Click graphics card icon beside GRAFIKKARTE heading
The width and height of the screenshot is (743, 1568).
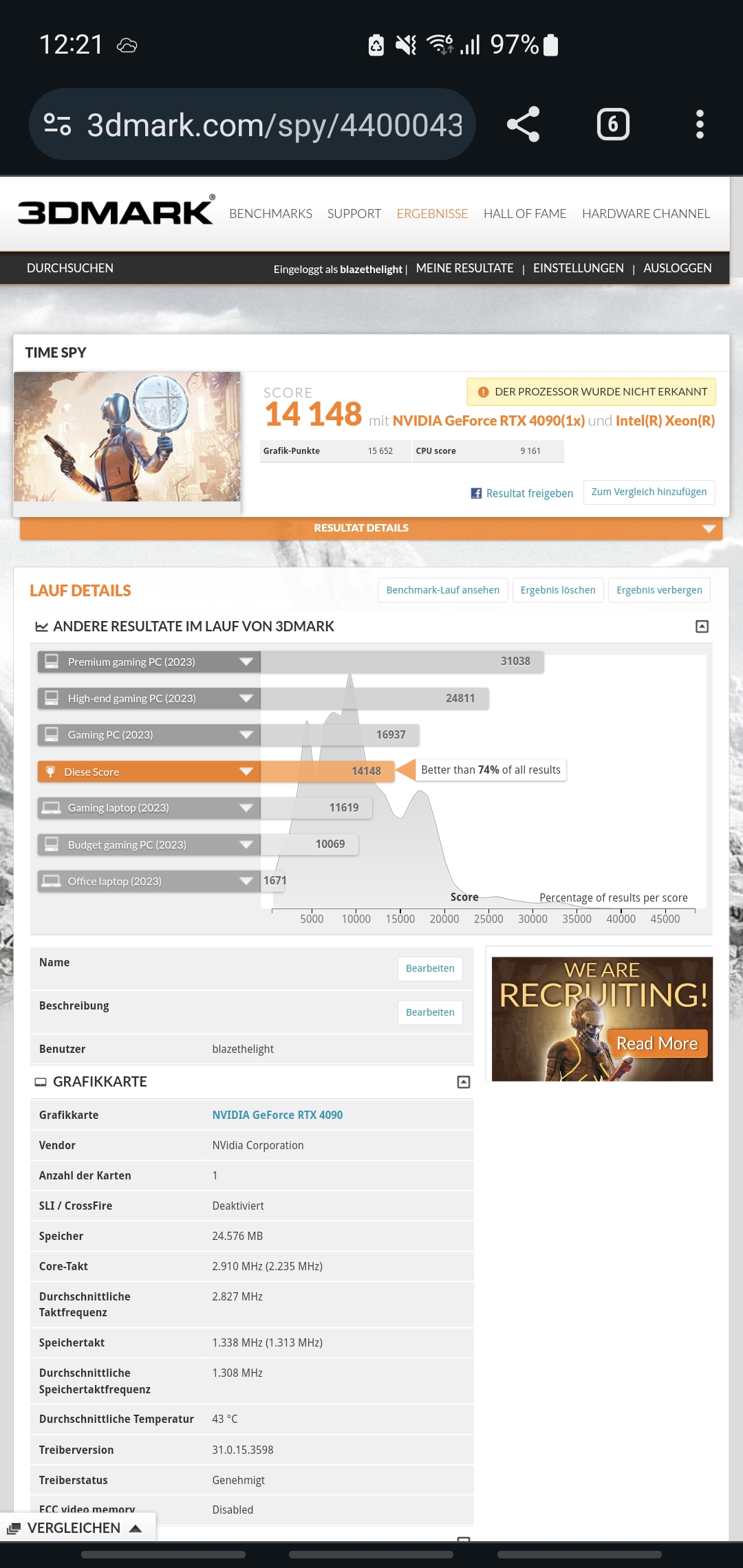coord(41,1082)
